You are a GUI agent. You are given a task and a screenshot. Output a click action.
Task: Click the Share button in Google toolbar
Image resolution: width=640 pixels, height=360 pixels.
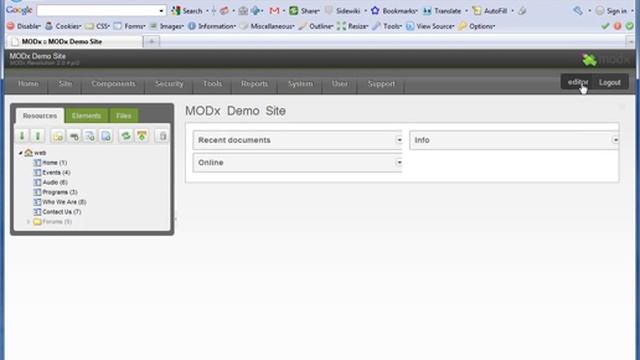coord(304,11)
